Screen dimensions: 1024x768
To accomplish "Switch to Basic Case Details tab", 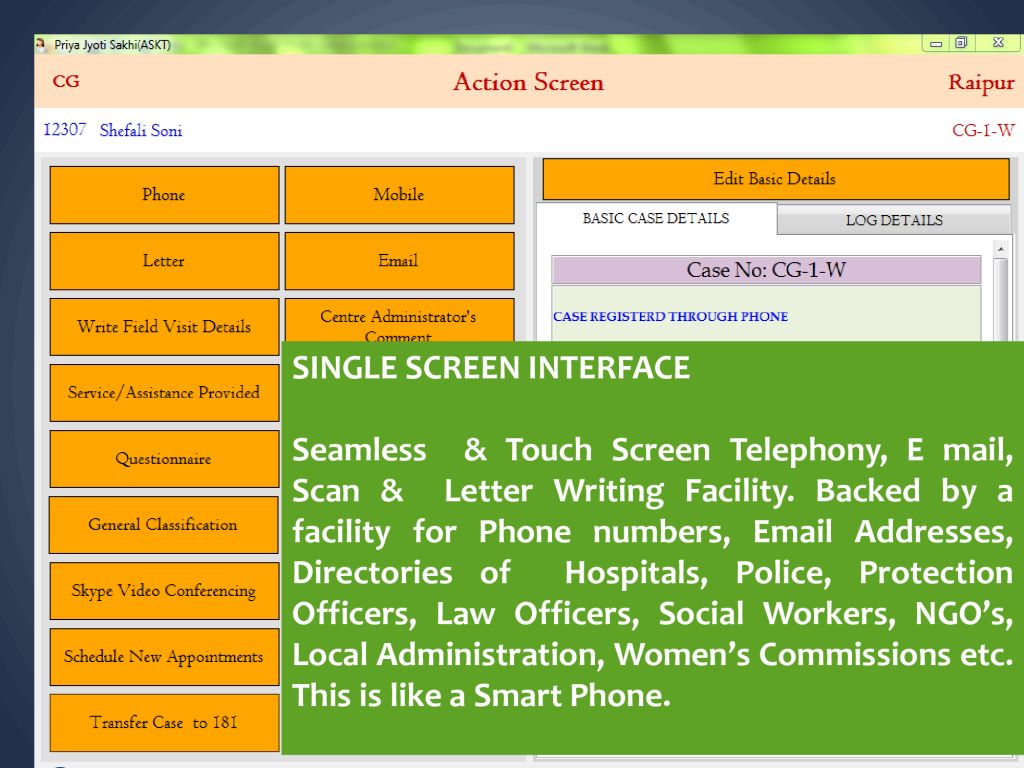I will [x=656, y=218].
